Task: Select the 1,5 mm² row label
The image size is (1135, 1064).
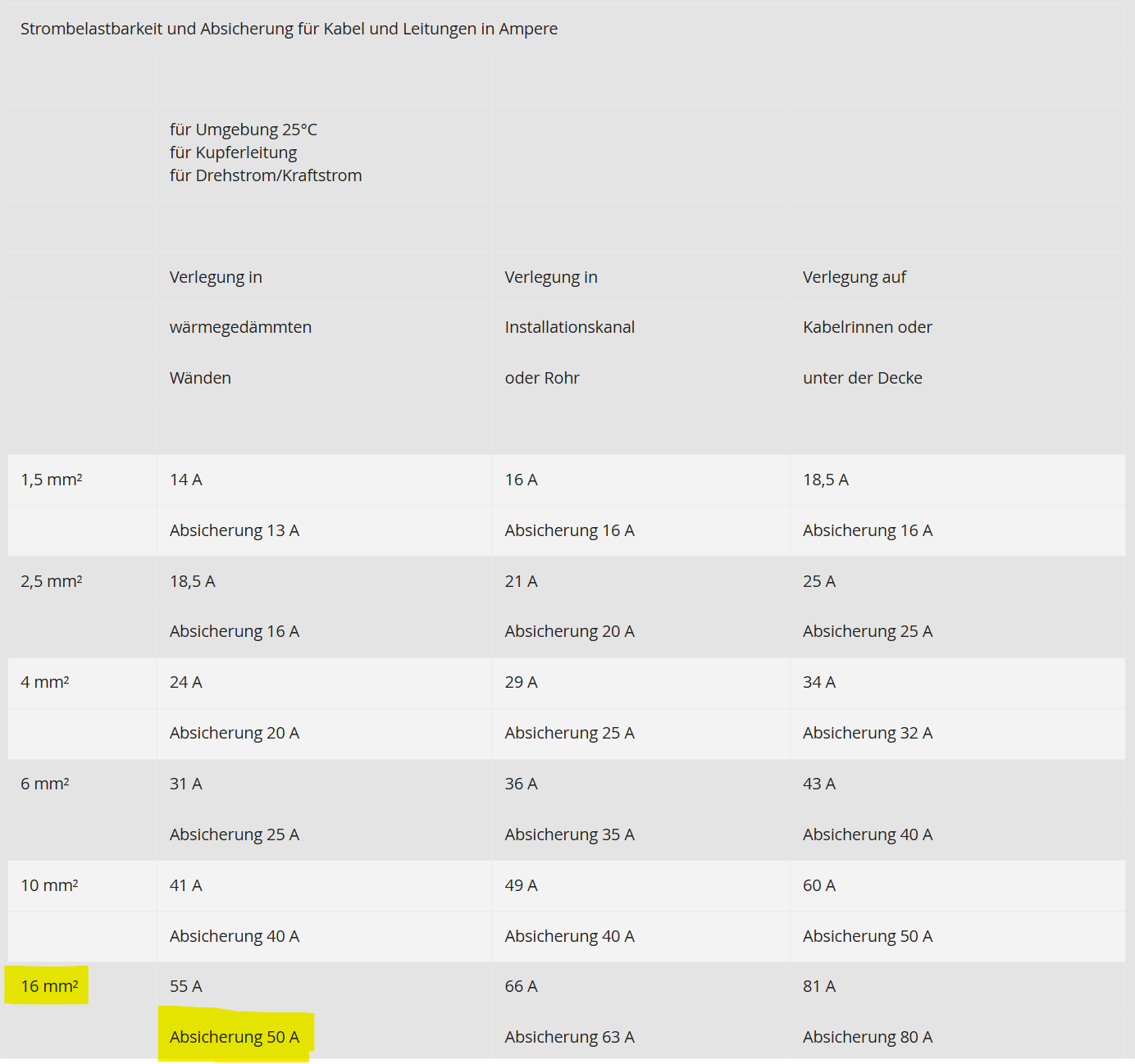Action: (51, 480)
